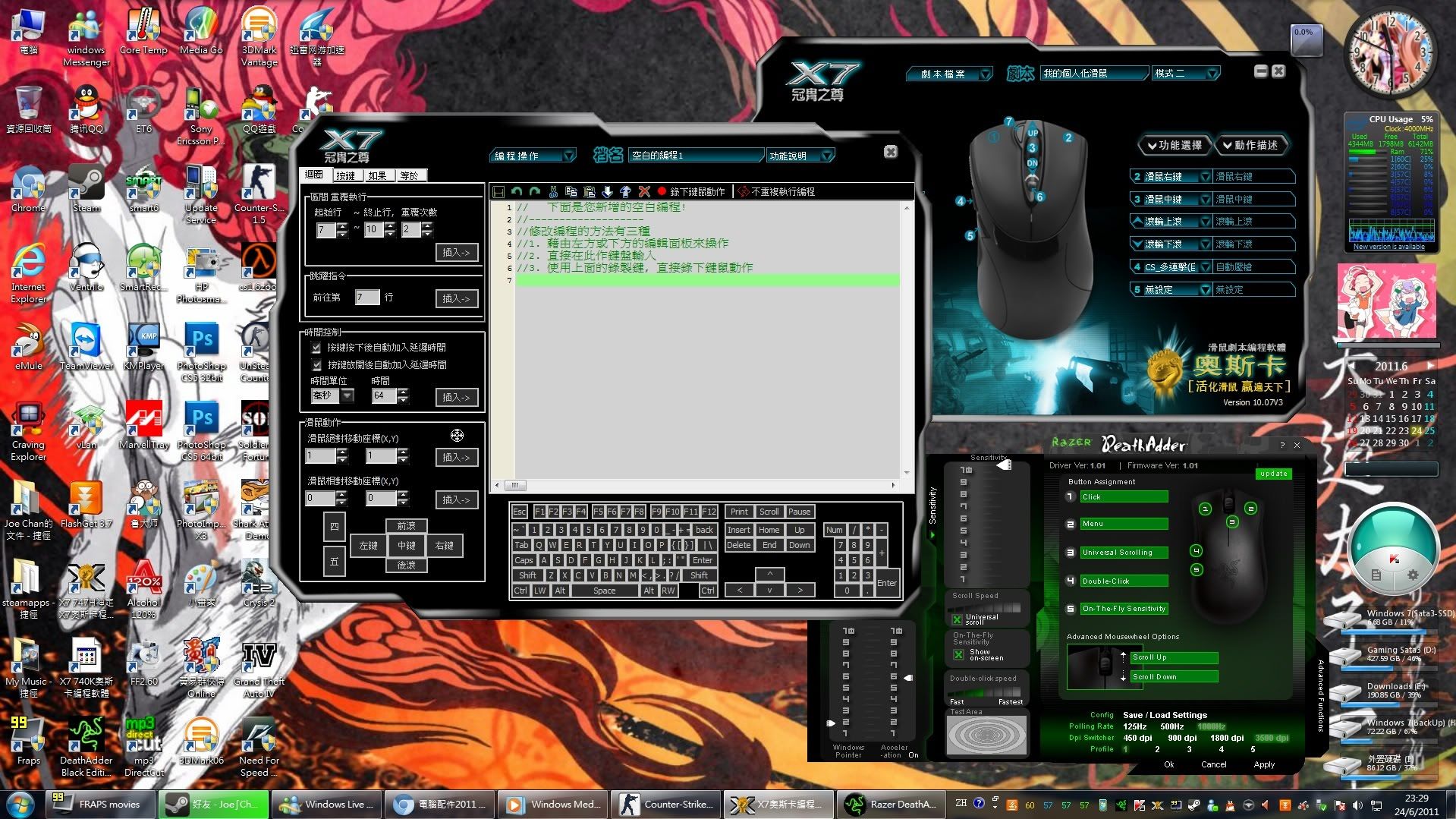Click the Razer Test Area pad
1456x819 pixels.
click(986, 734)
